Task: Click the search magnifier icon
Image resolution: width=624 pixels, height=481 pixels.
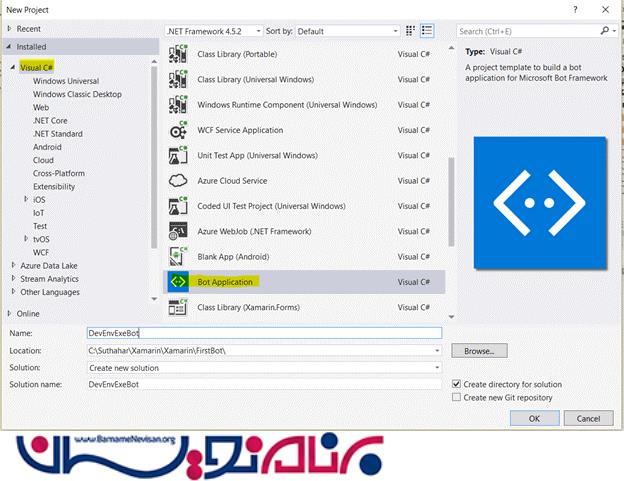Action: point(605,31)
